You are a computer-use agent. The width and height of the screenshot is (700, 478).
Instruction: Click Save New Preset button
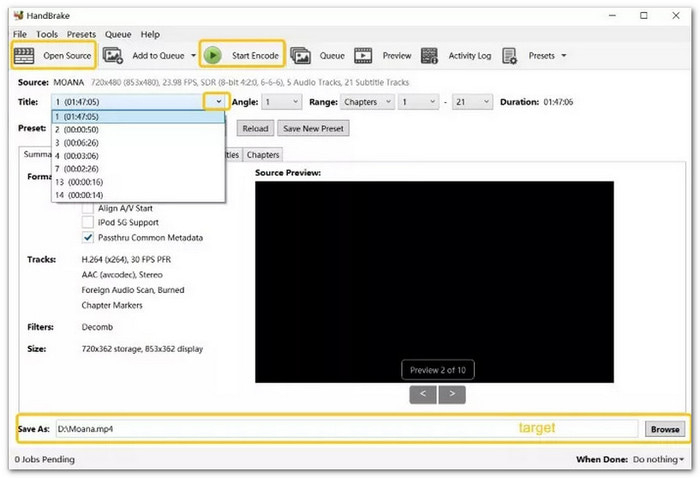[x=313, y=129]
